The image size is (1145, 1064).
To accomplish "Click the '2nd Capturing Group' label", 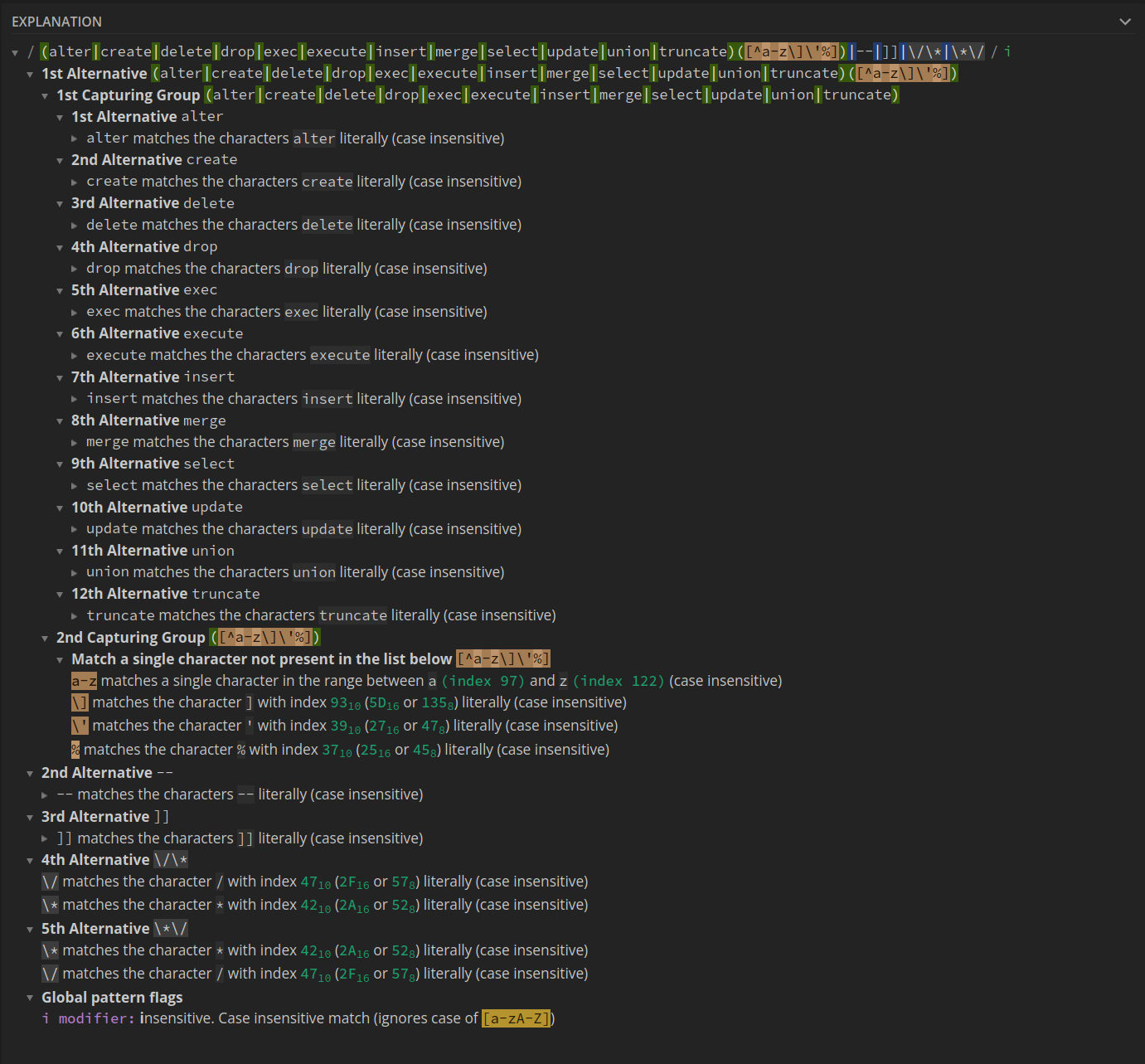I will click(130, 638).
